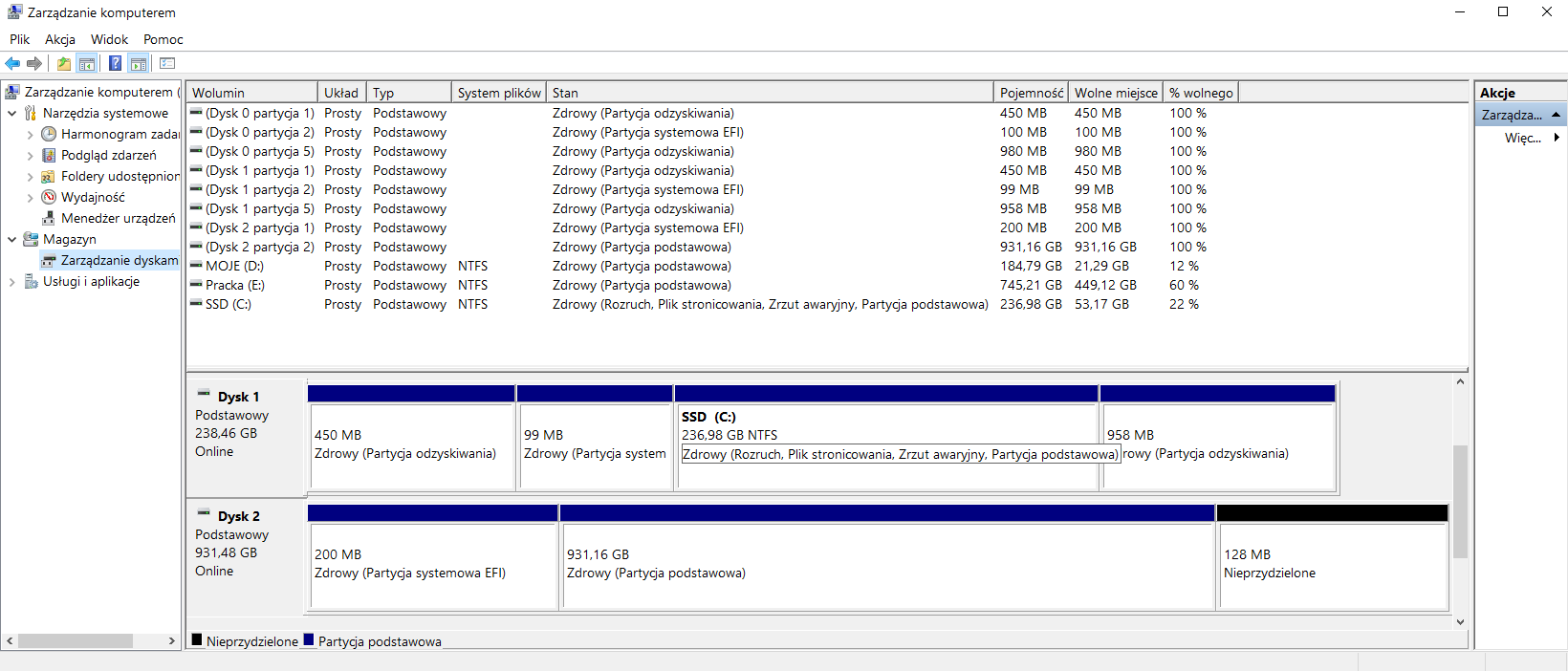Click the Usługi i aplikacje icon
The image size is (1568, 671).
tap(31, 281)
